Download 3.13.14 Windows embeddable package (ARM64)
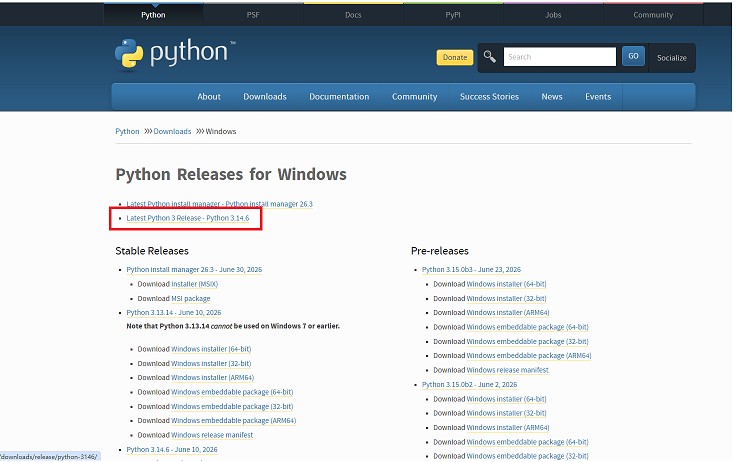736x462 pixels. point(233,421)
